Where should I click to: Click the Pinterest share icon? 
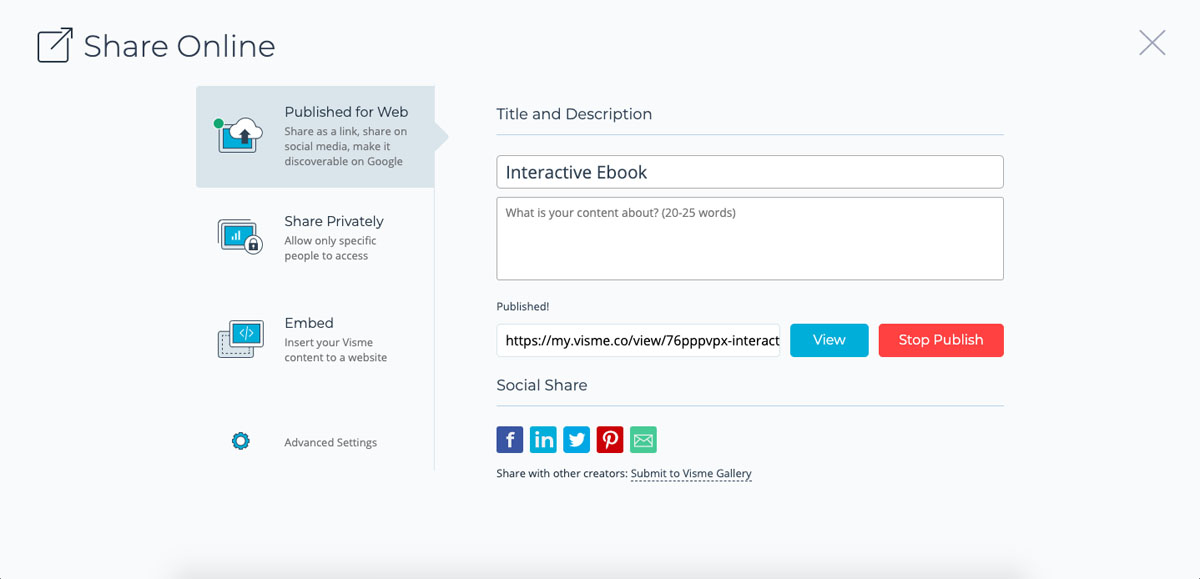coord(610,440)
